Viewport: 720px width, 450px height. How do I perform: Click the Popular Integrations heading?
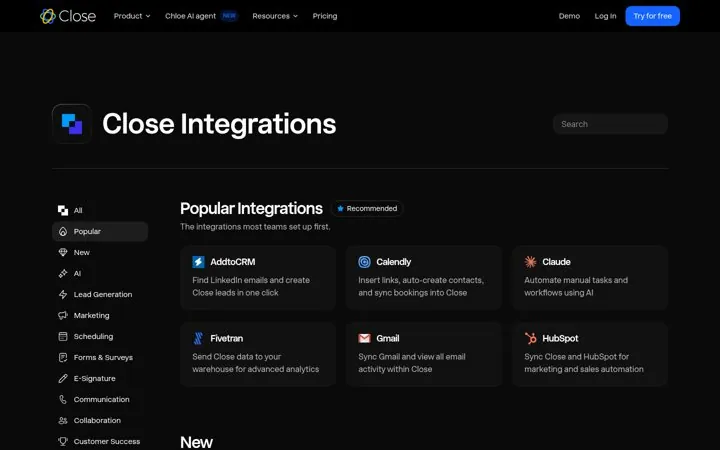251,208
